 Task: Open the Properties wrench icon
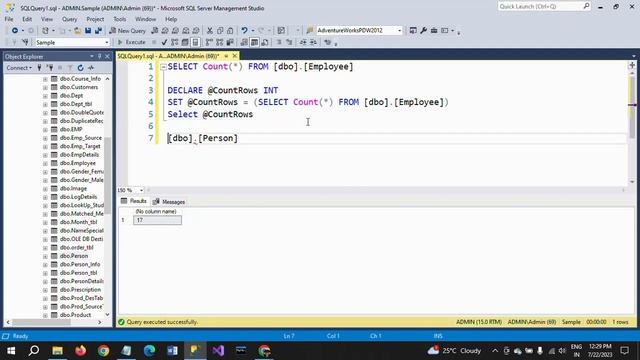423,31
